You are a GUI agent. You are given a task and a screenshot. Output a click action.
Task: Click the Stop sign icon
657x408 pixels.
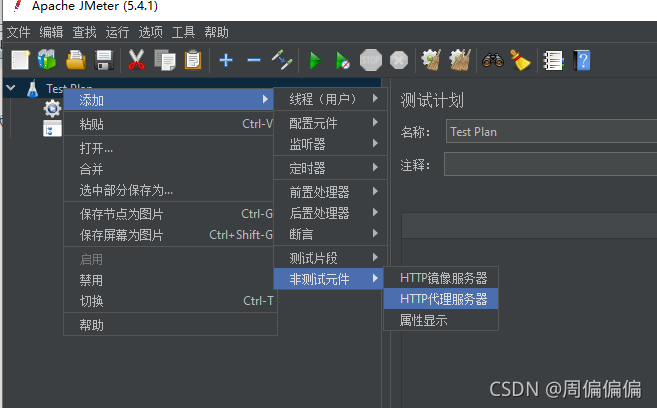[x=371, y=60]
